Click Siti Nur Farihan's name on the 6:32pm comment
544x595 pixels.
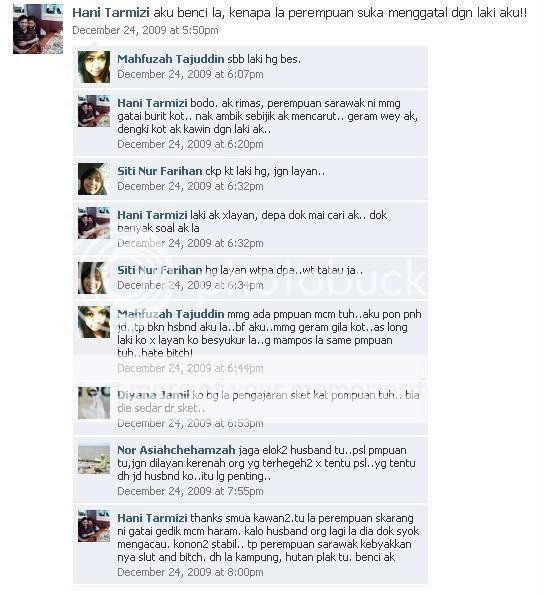(160, 171)
